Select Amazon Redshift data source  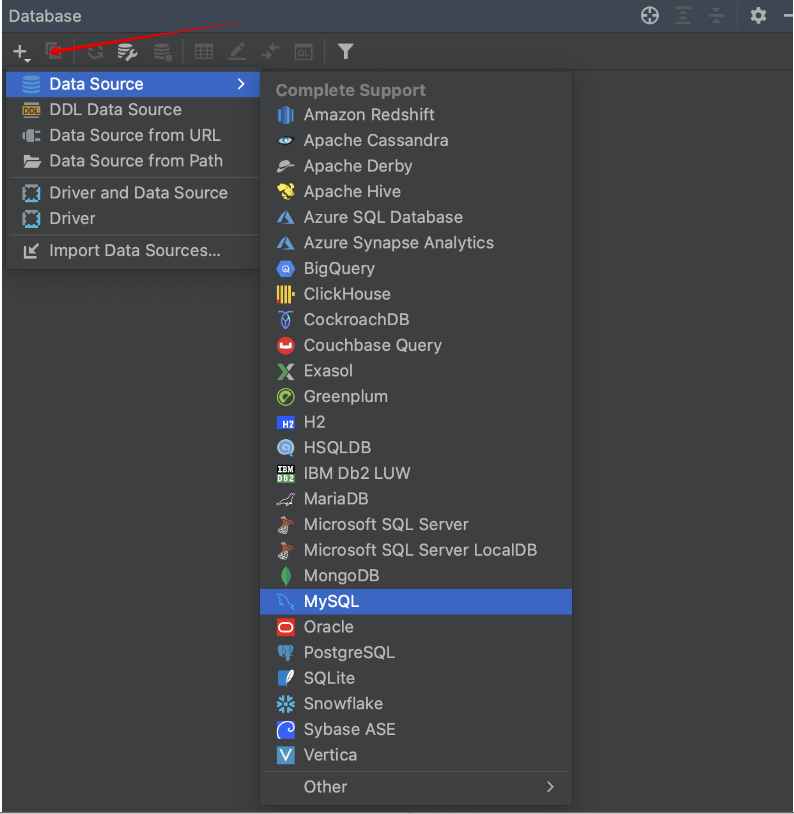(x=416, y=115)
